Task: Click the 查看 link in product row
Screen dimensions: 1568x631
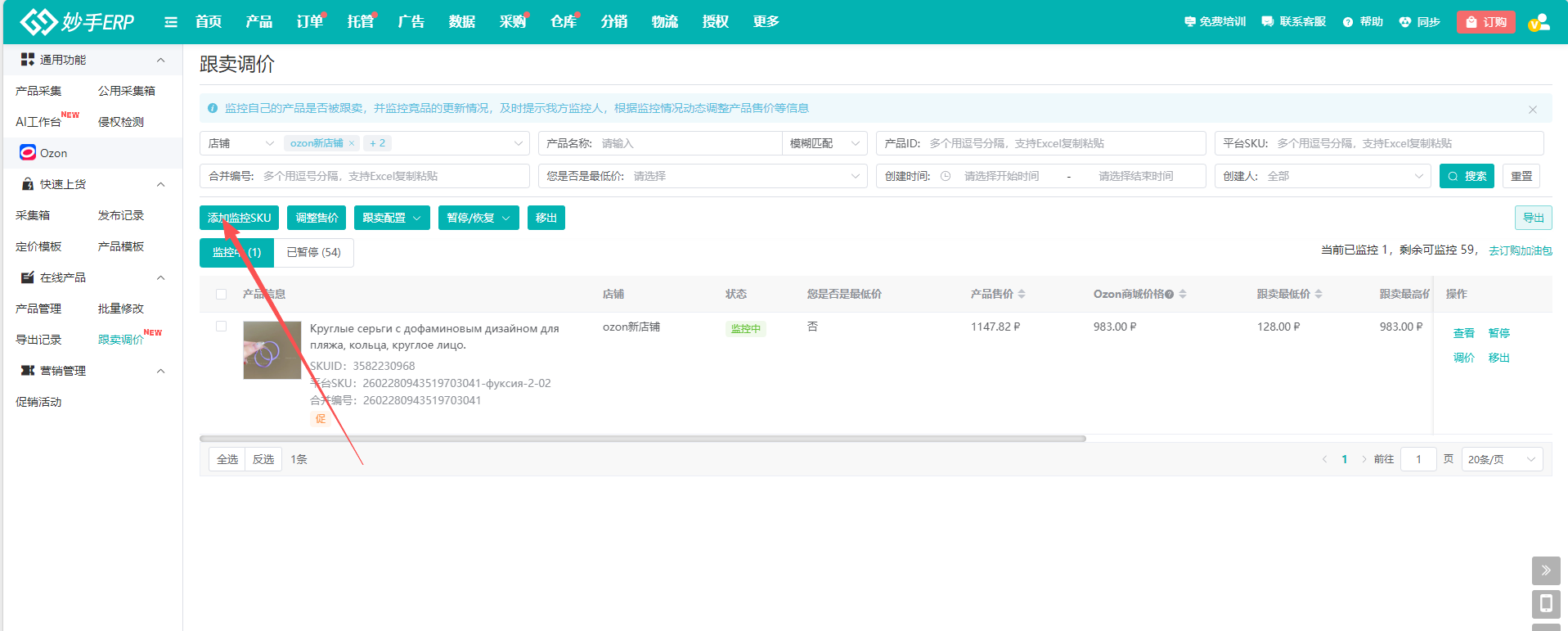Action: click(1463, 333)
